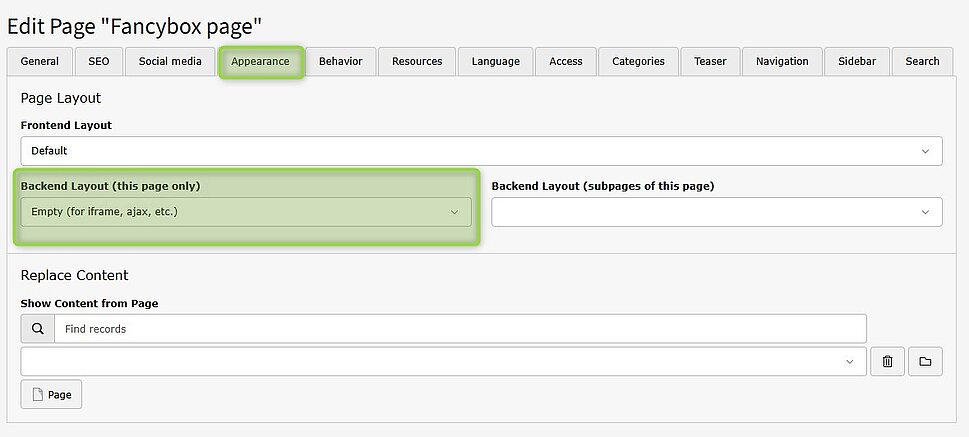Click the search magnifier icon
Image resolution: width=969 pixels, height=437 pixels.
click(x=37, y=328)
